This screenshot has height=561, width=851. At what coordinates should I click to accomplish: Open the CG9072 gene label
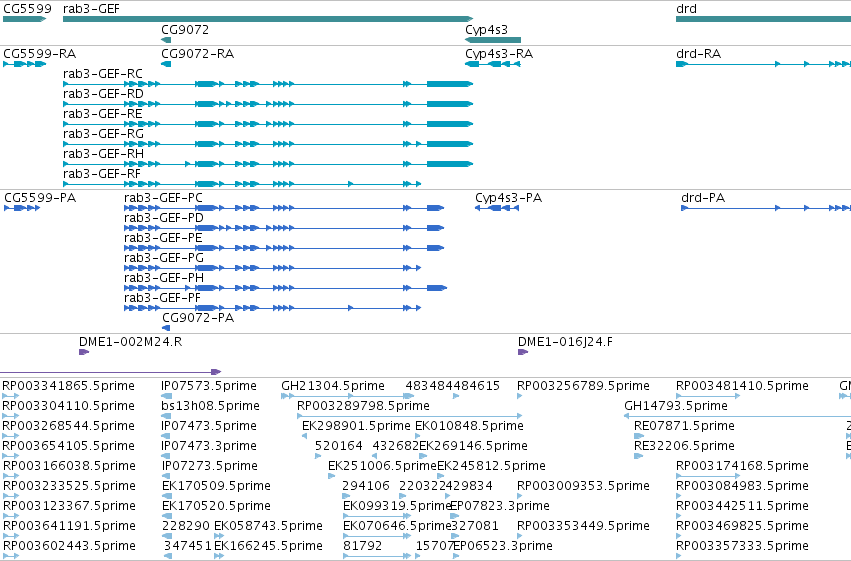point(185,29)
